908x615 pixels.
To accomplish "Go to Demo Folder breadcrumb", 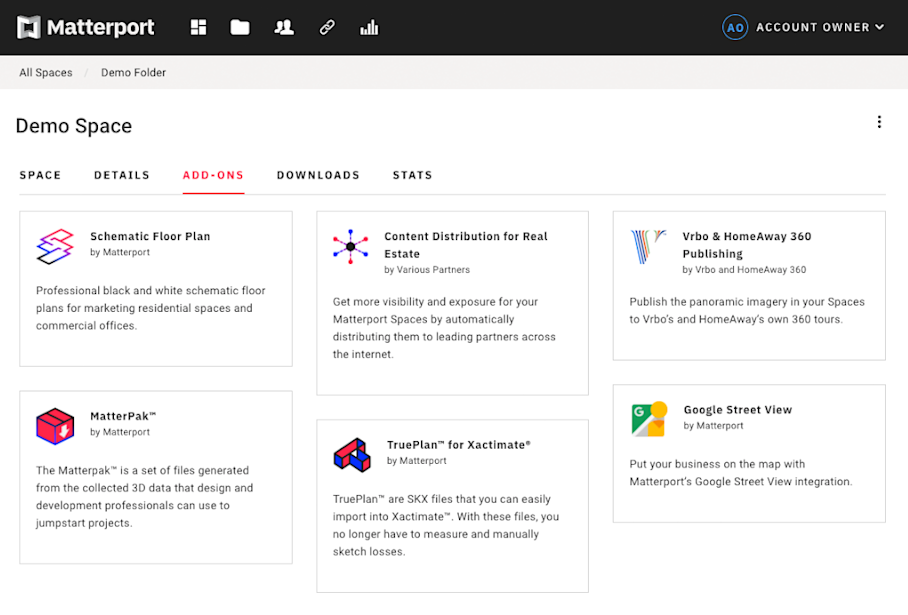I will coord(133,72).
